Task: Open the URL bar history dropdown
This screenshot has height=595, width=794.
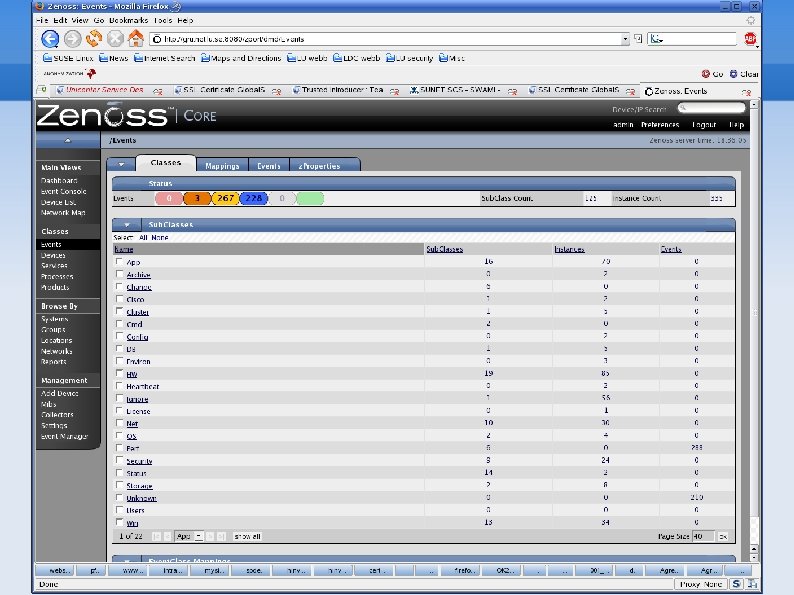Action: [x=625, y=39]
